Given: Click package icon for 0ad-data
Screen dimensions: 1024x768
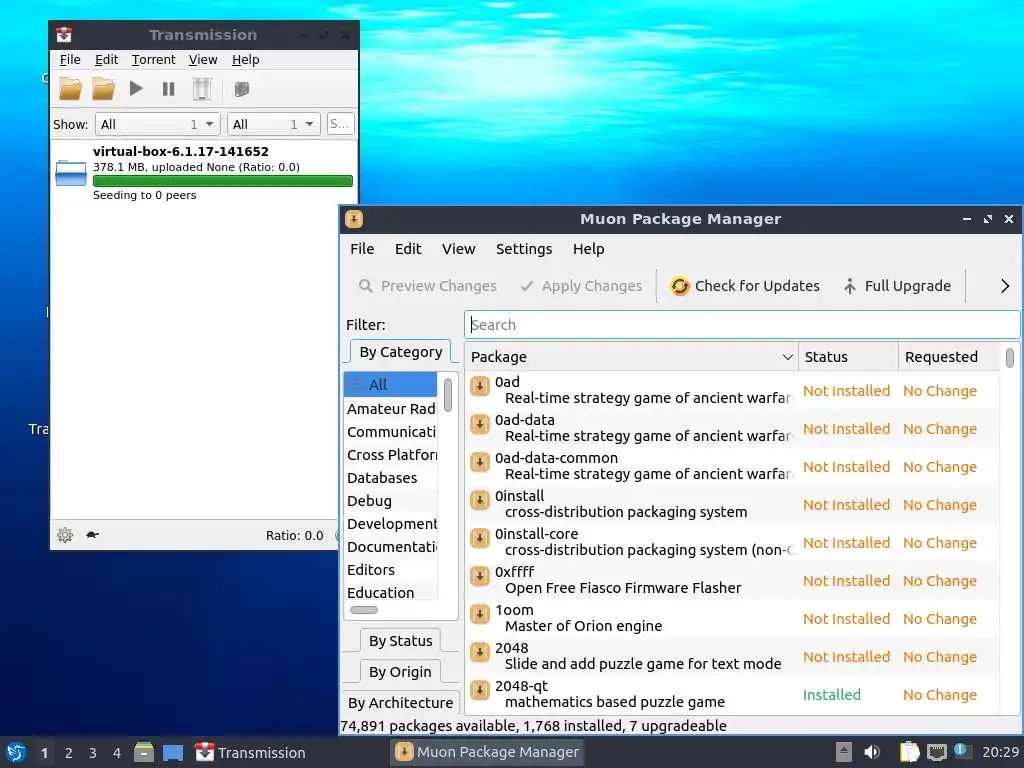Looking at the screenshot, I should click(480, 424).
